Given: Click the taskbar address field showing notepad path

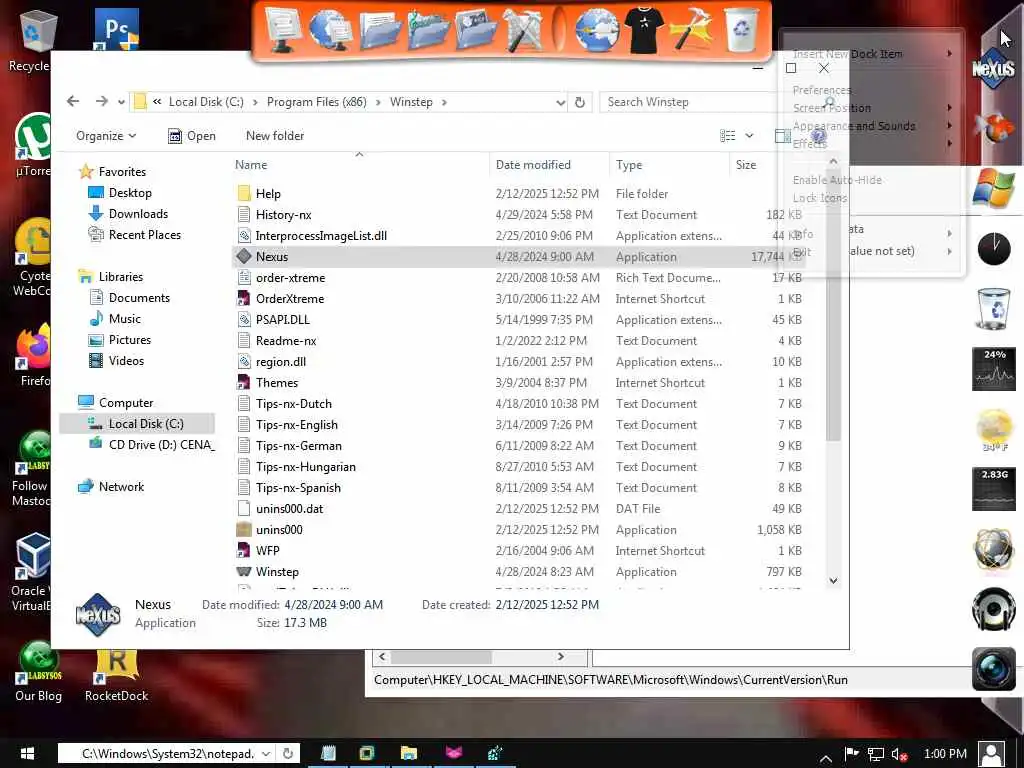Looking at the screenshot, I should pos(168,754).
